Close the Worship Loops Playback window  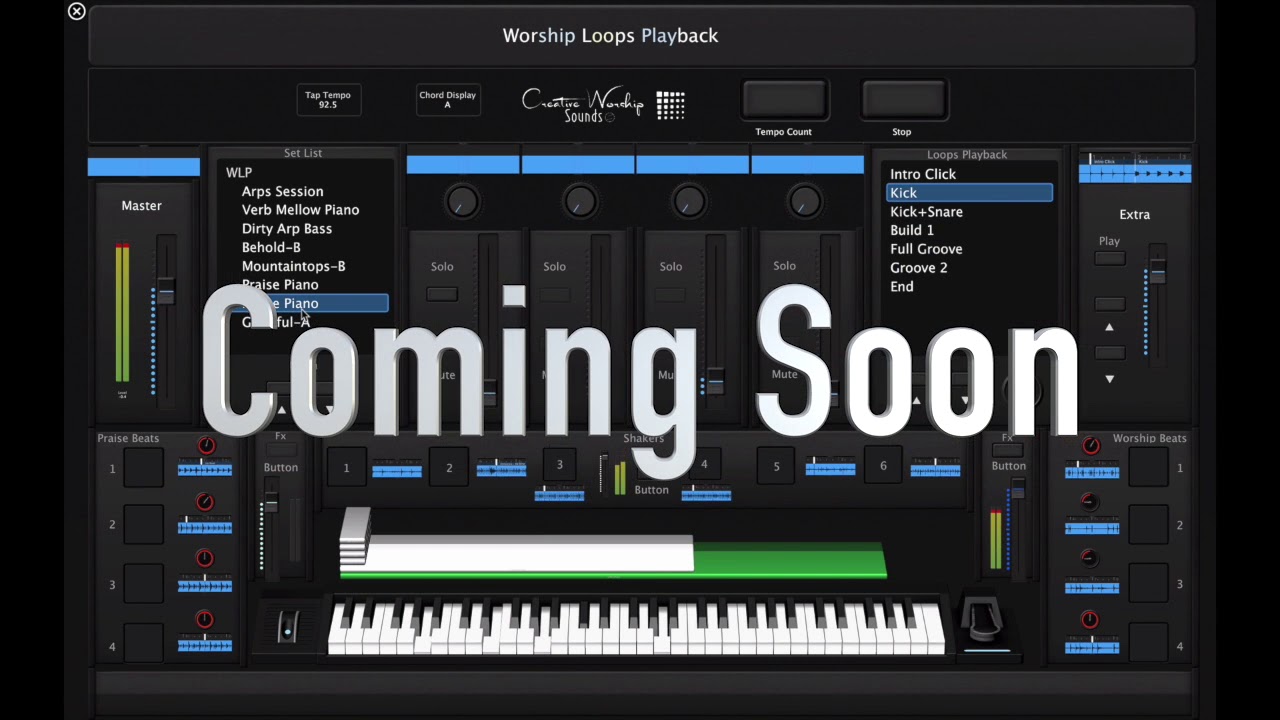pyautogui.click(x=76, y=12)
